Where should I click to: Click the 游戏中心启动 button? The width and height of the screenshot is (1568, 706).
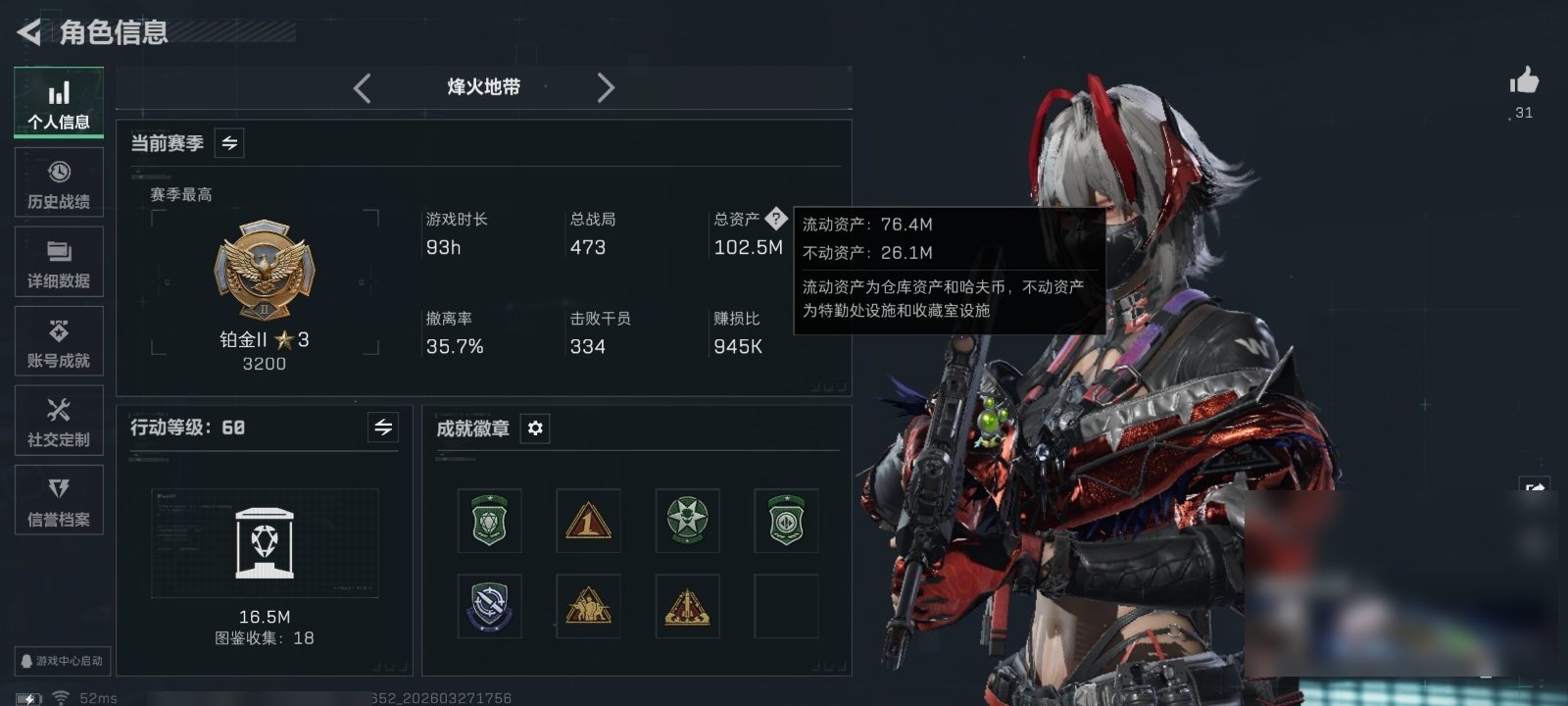point(62,661)
